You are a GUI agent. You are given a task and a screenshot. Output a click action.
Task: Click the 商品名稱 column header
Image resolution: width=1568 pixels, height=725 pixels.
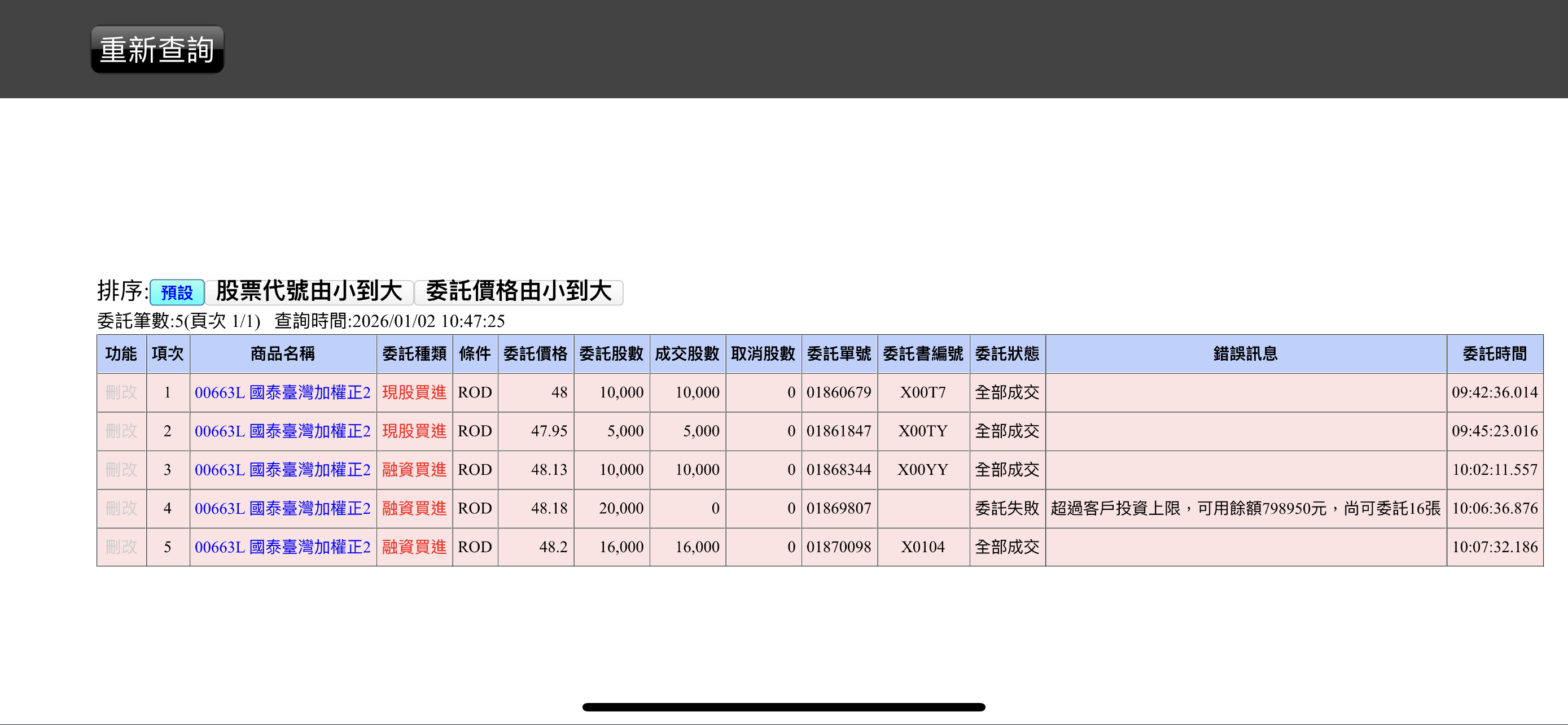[282, 353]
